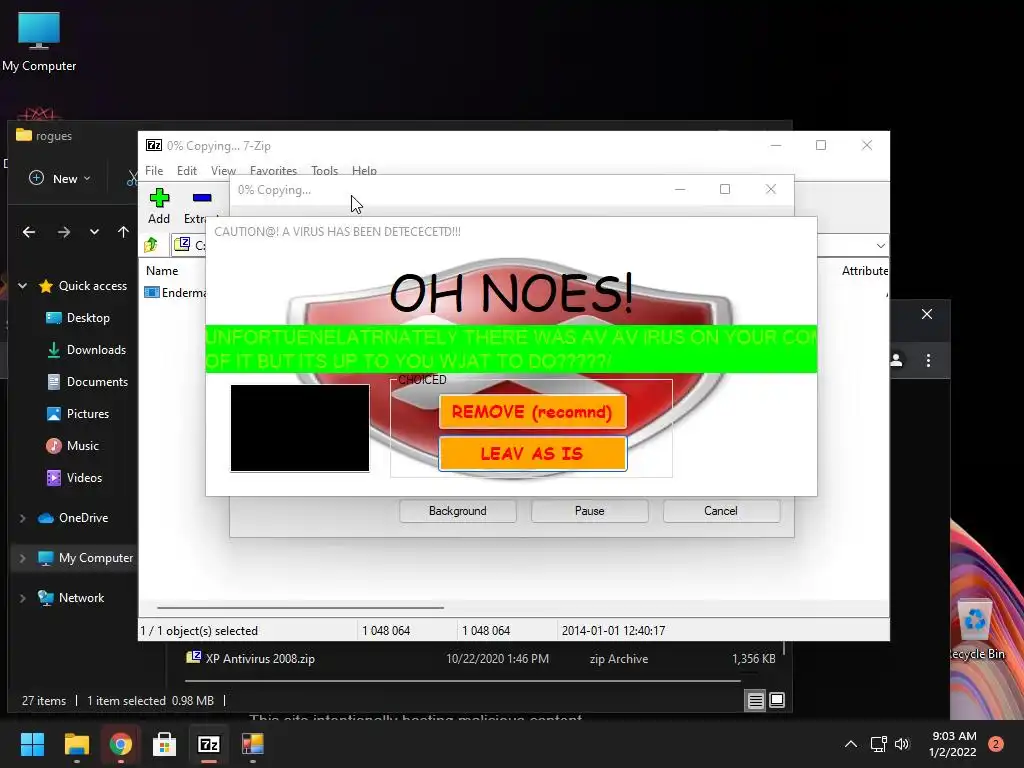The height and width of the screenshot is (768, 1024).
Task: Click the Name column header in 7-Zip
Action: pos(162,270)
